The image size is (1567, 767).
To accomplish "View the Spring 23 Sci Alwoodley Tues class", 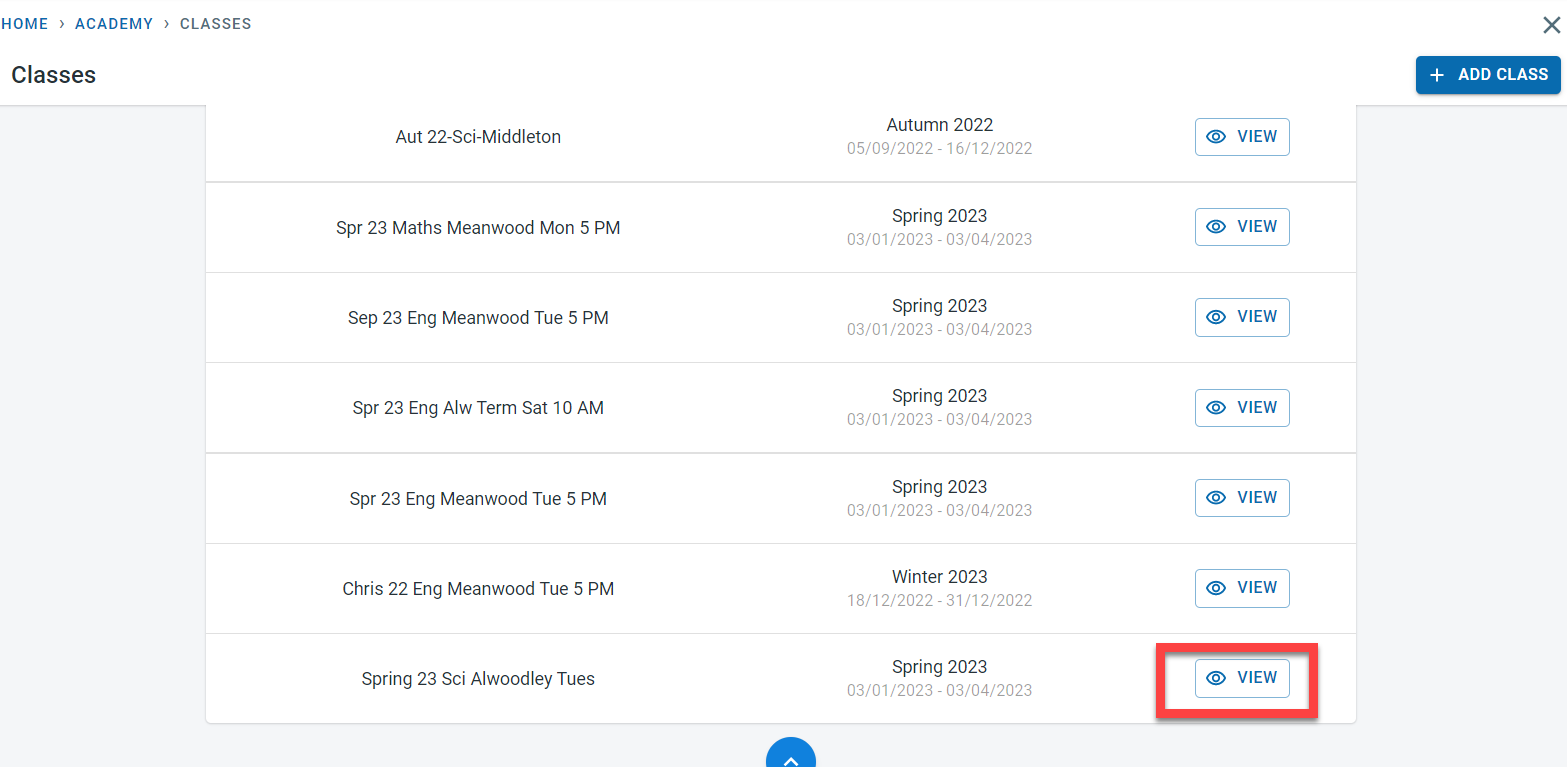I will coord(1241,678).
